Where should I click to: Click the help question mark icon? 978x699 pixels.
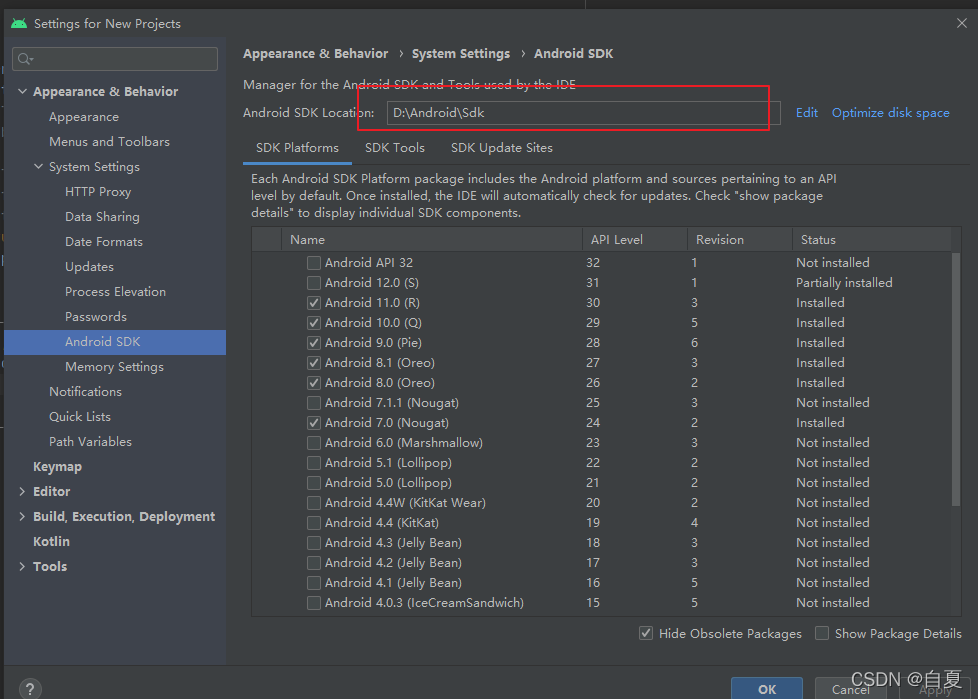[30, 689]
